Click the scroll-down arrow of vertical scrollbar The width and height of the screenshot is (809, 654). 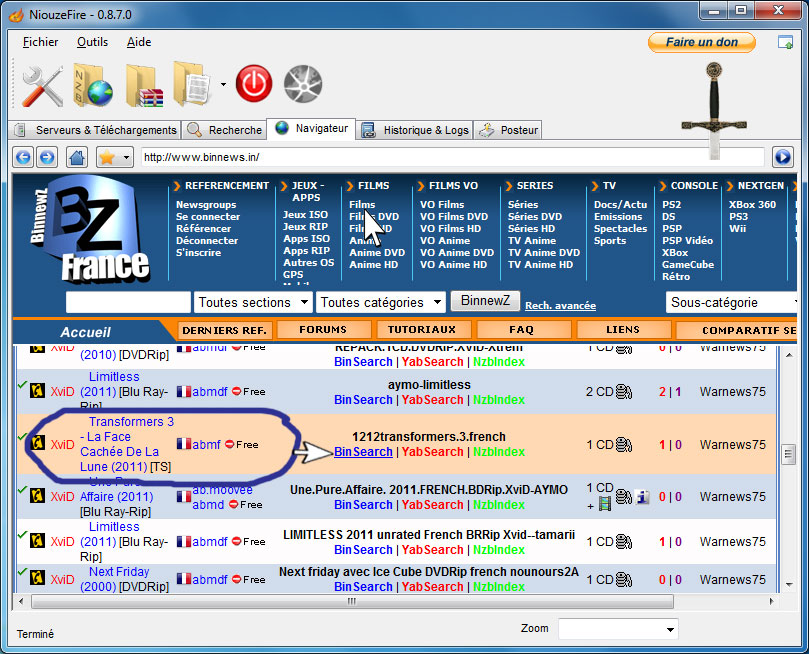pos(789,584)
